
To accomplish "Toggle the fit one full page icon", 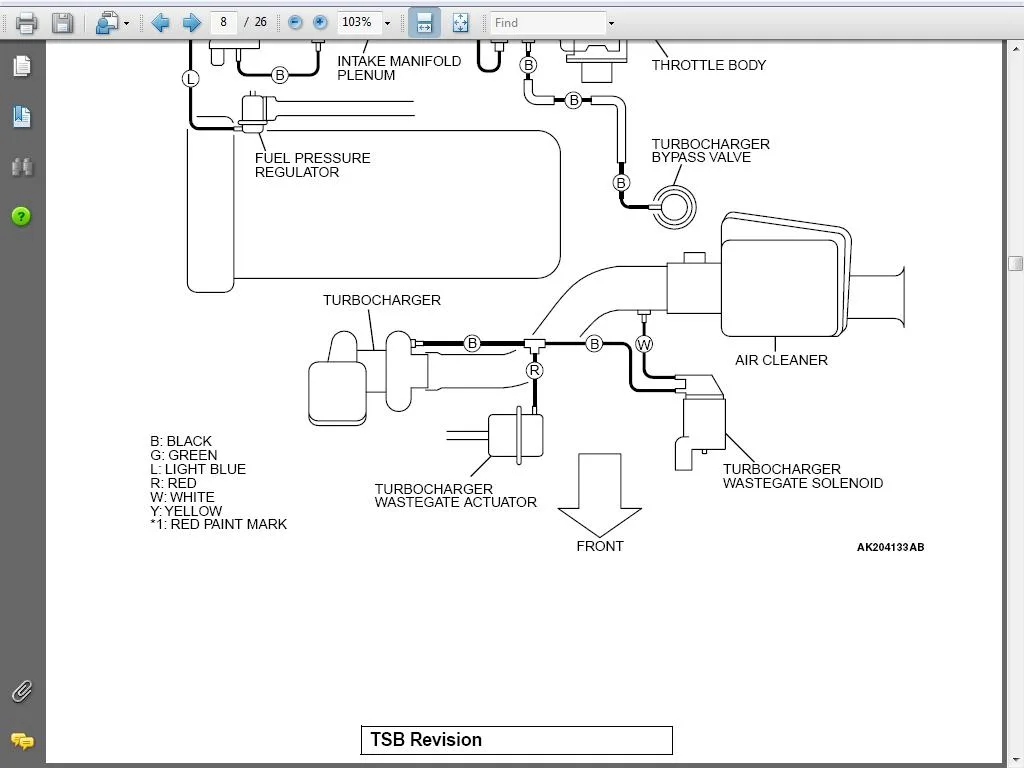I will pos(460,23).
